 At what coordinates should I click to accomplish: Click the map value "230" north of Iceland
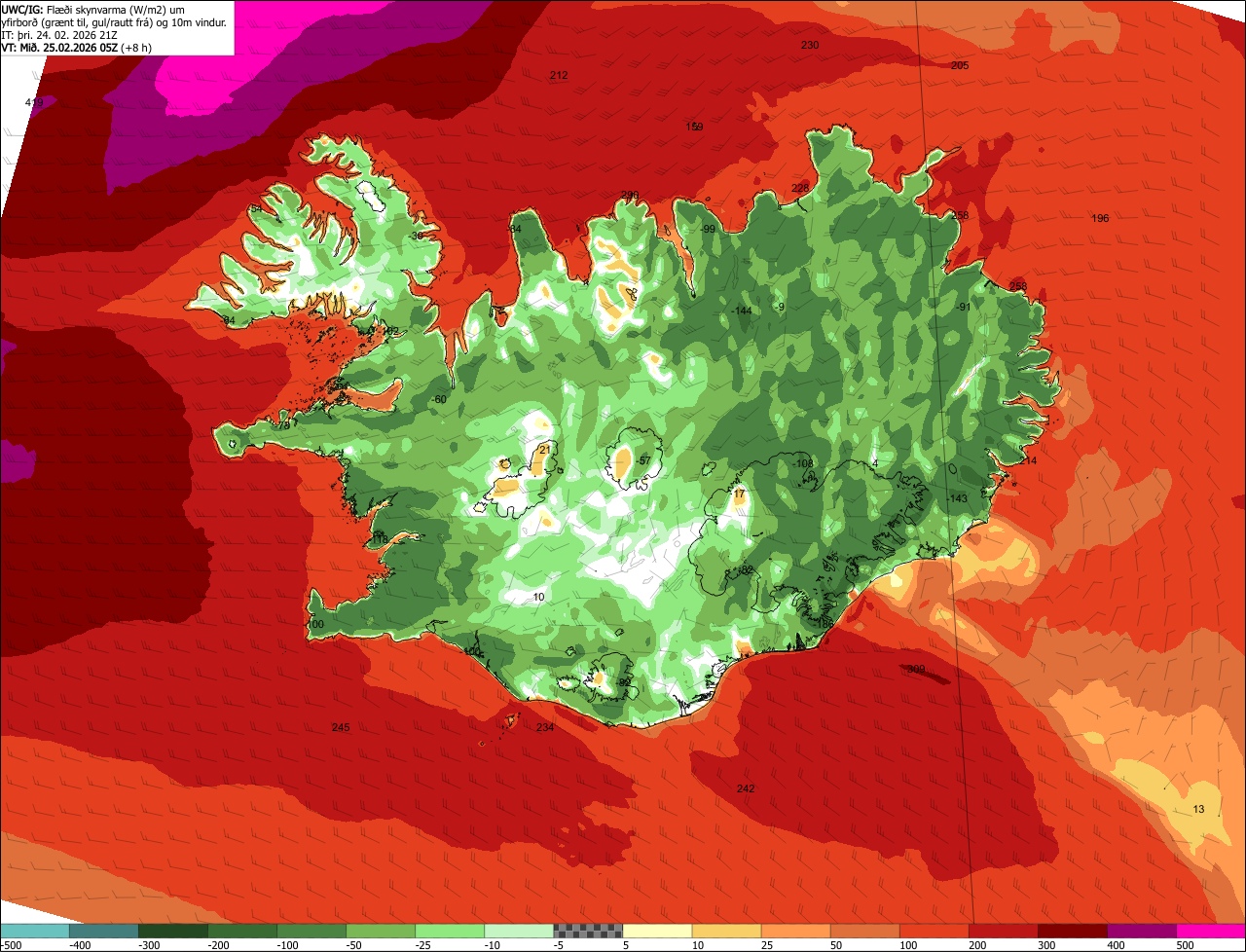click(x=810, y=46)
